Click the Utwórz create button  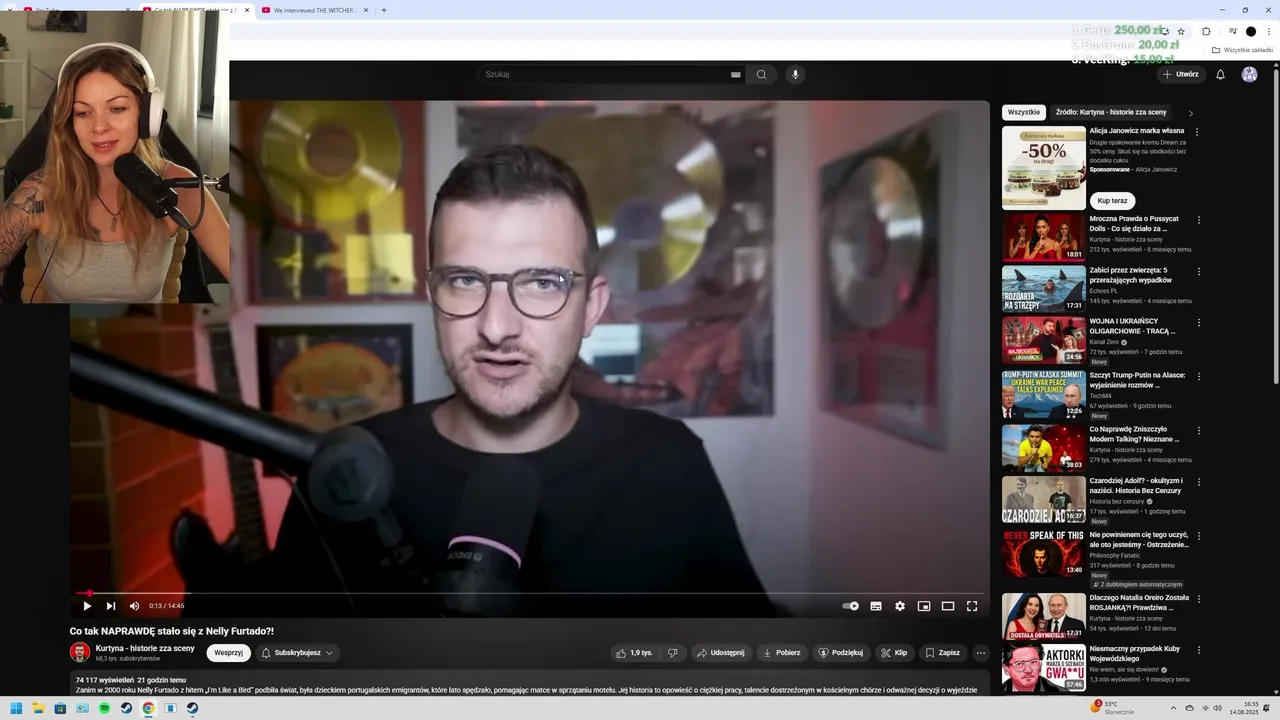1180,74
